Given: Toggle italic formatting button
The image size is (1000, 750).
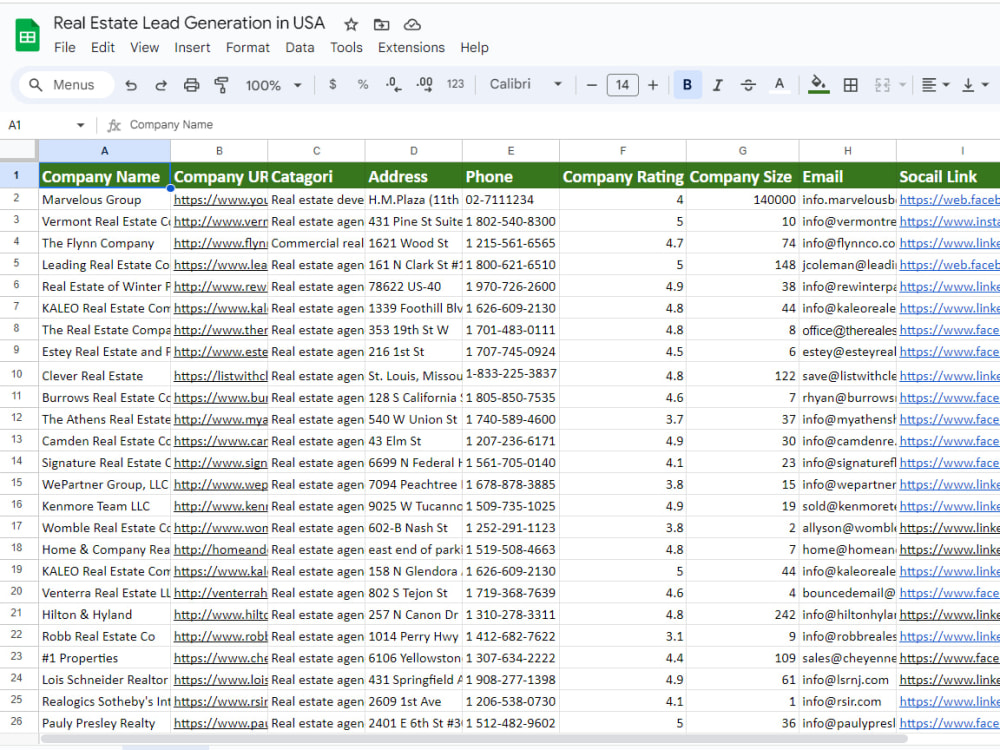Looking at the screenshot, I should (x=717, y=85).
